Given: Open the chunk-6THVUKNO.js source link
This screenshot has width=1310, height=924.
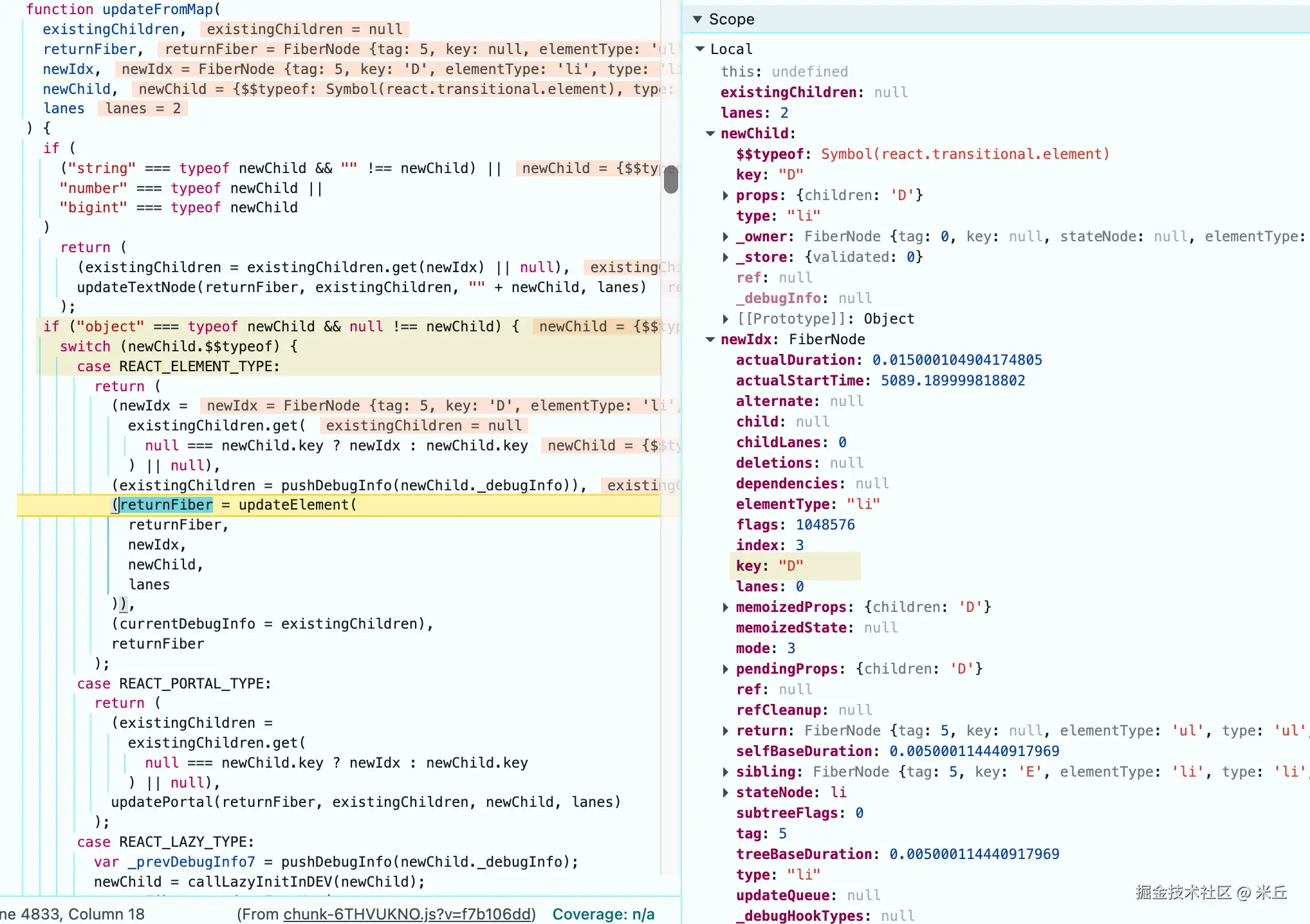Looking at the screenshot, I should pyautogui.click(x=407, y=914).
